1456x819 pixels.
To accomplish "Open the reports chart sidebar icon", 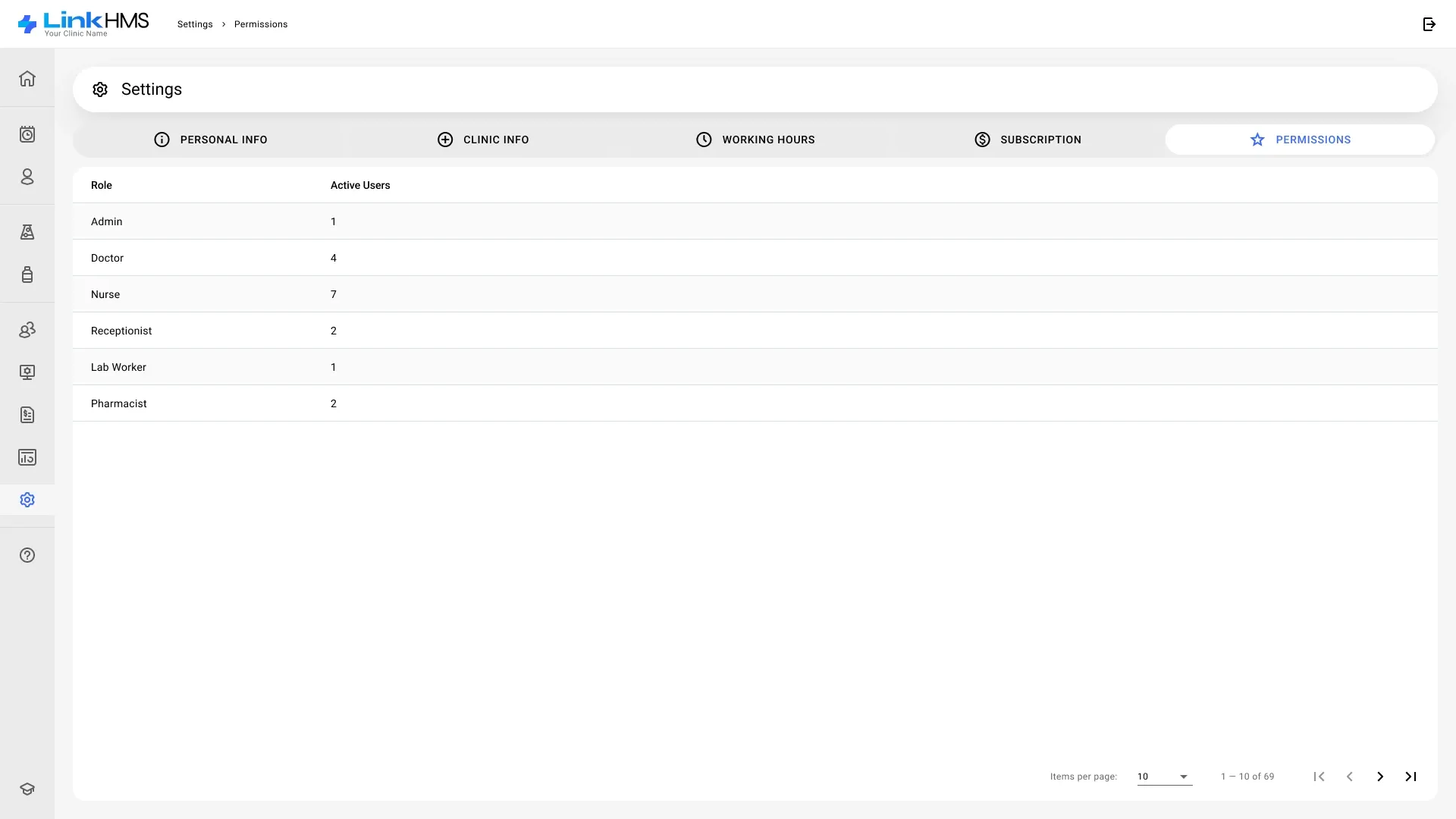I will [27, 457].
